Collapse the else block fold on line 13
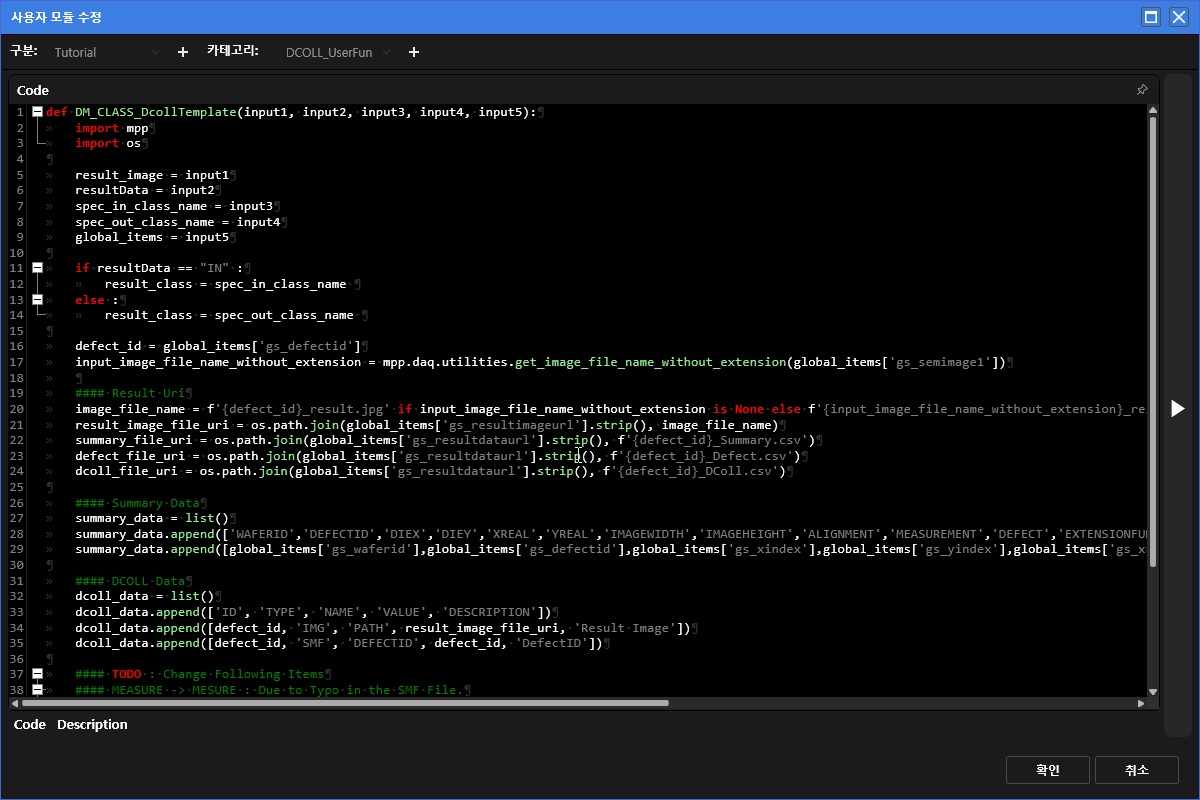 pos(37,299)
